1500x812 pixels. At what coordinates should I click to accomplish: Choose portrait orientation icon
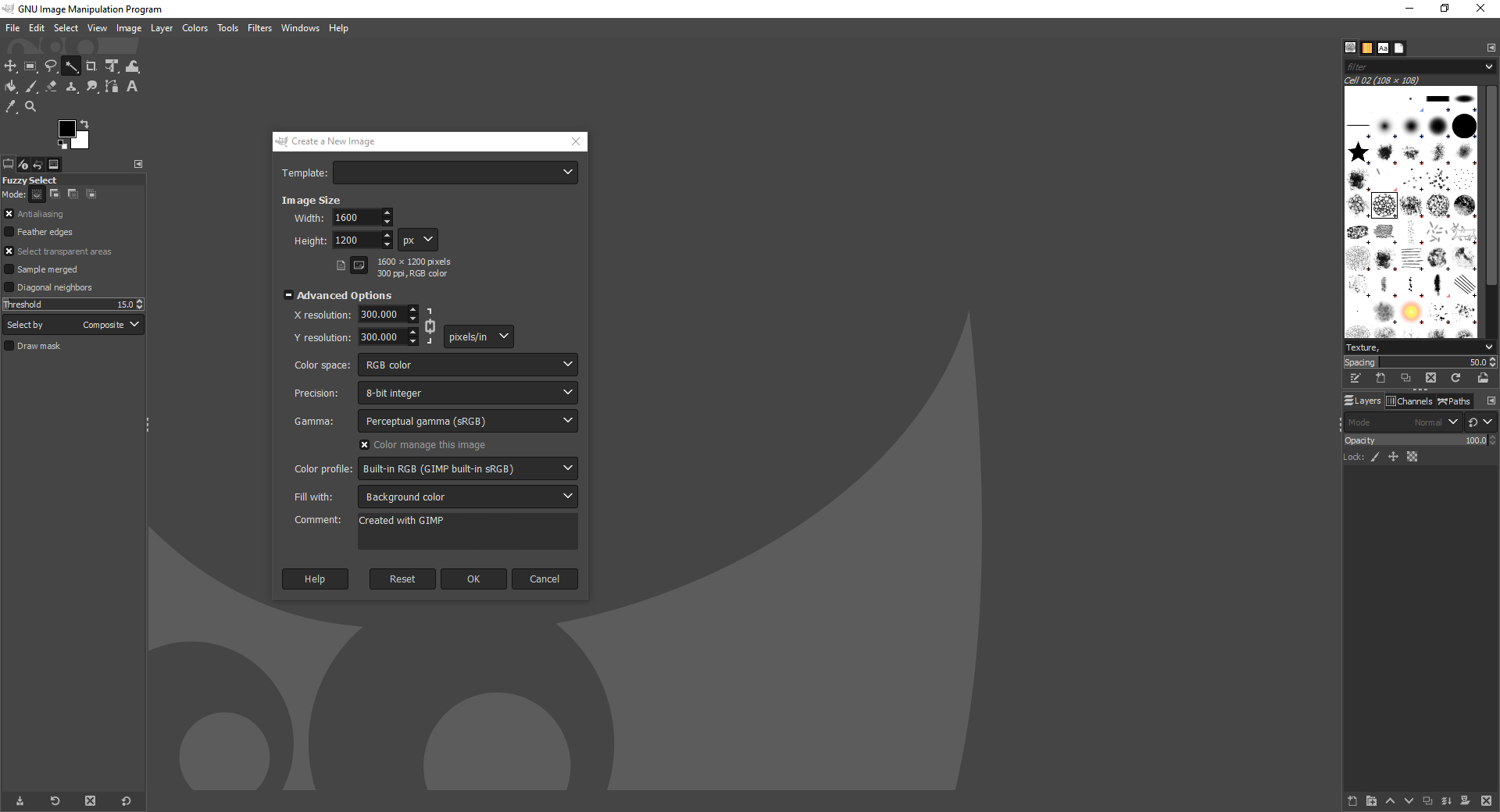[x=341, y=265]
